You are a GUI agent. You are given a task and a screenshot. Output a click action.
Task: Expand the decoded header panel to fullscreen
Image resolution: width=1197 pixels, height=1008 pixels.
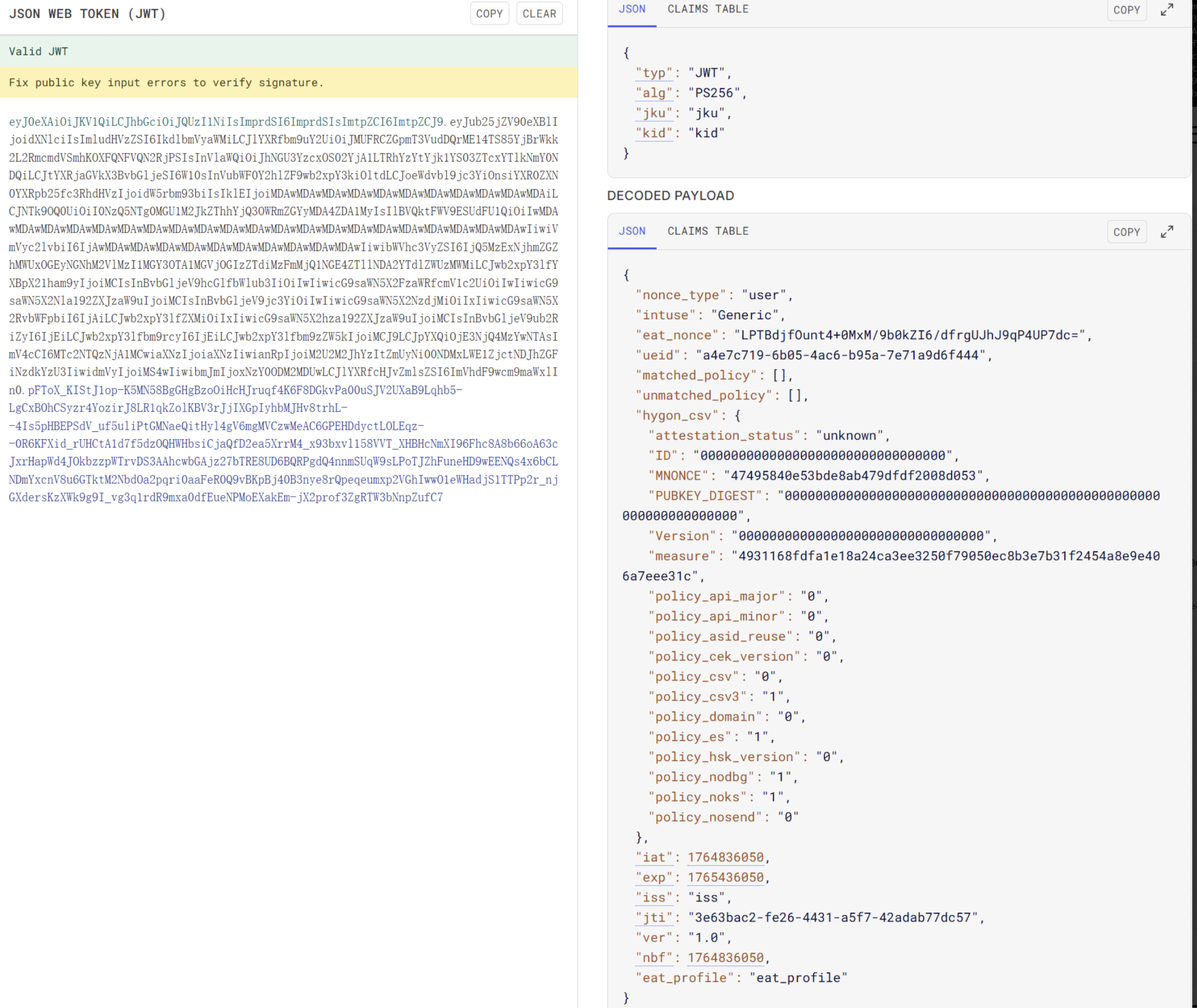(1167, 10)
